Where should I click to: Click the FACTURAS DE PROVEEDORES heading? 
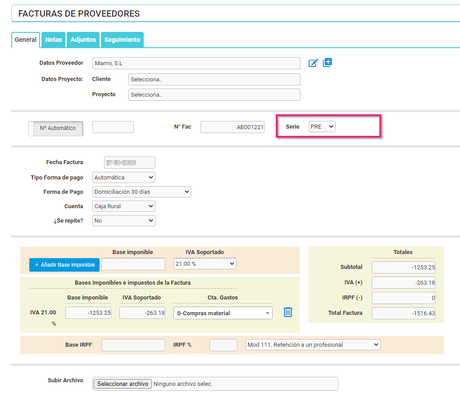pos(79,14)
